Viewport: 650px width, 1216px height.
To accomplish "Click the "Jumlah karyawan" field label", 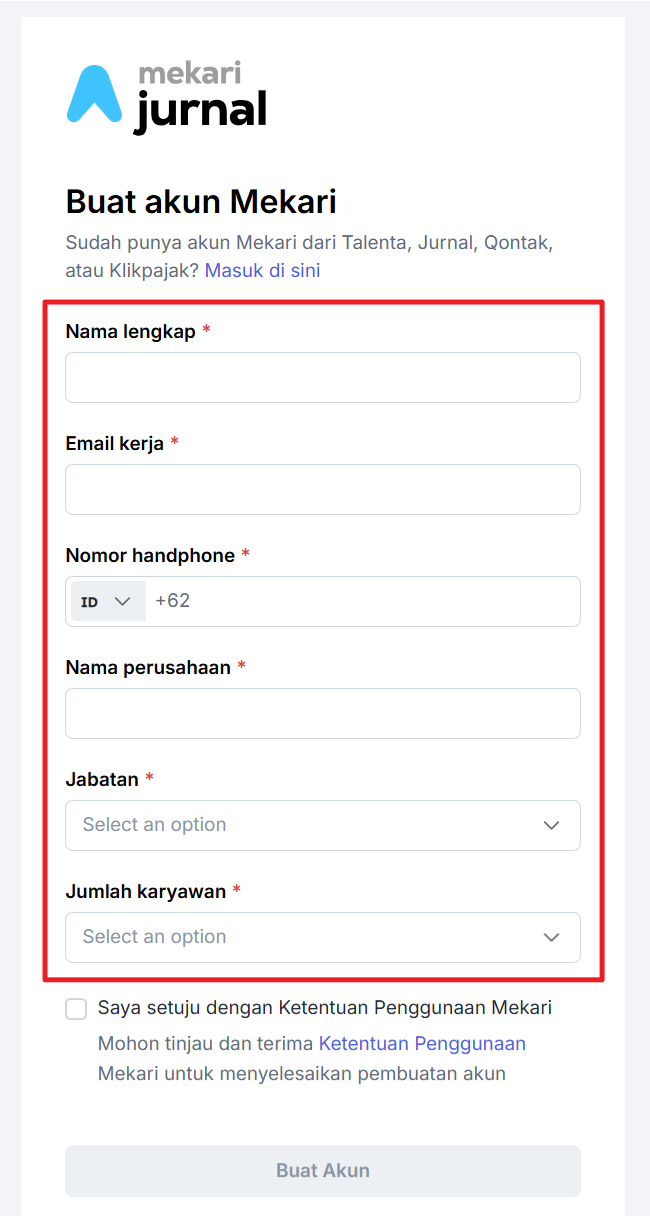I will (146, 891).
